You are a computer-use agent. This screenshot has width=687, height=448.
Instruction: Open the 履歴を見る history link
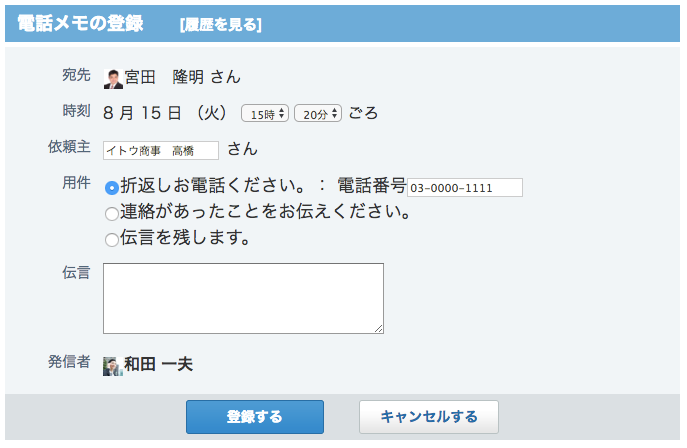221,25
